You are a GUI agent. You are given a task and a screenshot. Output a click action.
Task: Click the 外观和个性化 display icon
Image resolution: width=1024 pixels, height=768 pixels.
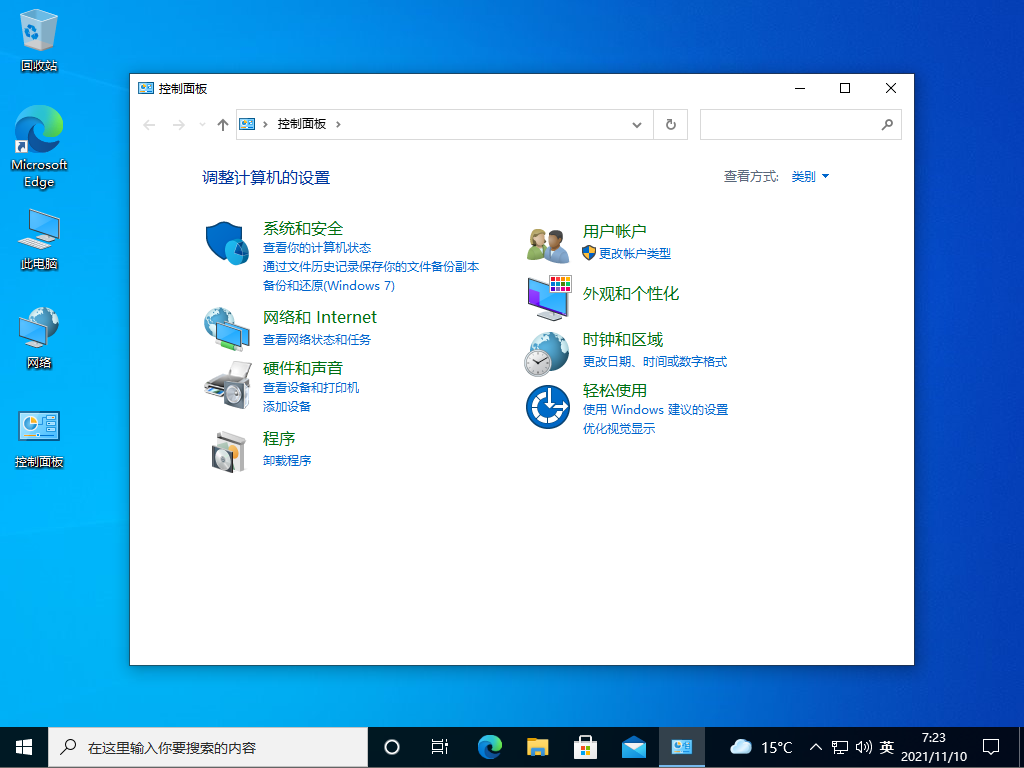(547, 296)
